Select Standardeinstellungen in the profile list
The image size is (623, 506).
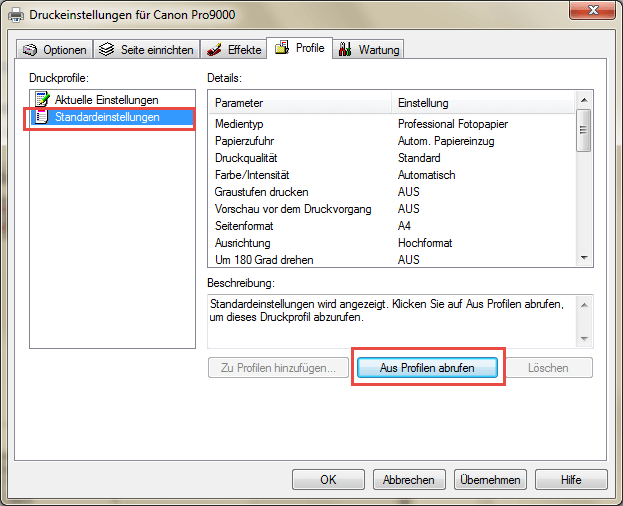(x=107, y=117)
